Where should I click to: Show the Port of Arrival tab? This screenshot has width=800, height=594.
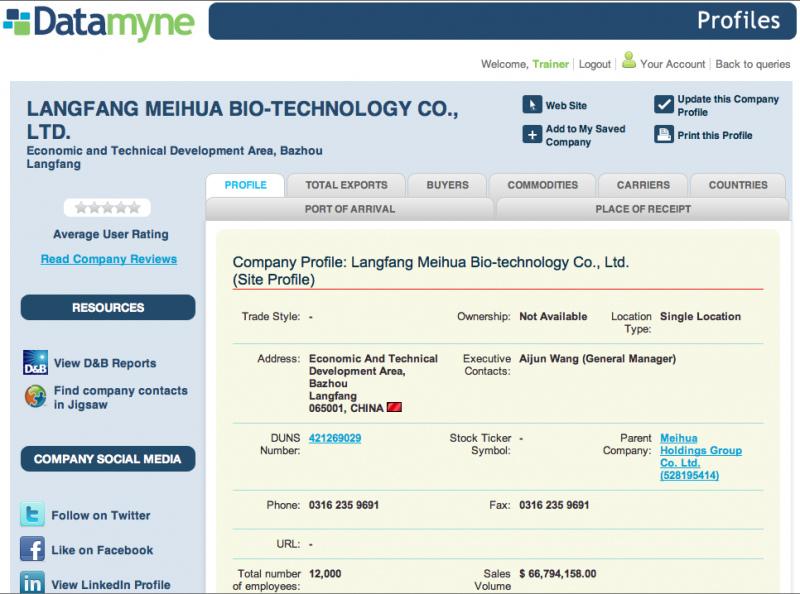click(349, 209)
